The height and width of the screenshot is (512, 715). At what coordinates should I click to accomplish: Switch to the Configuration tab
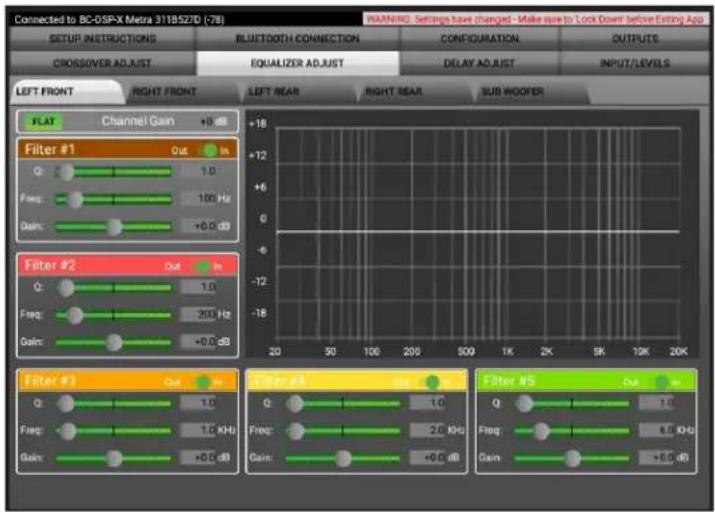click(480, 39)
